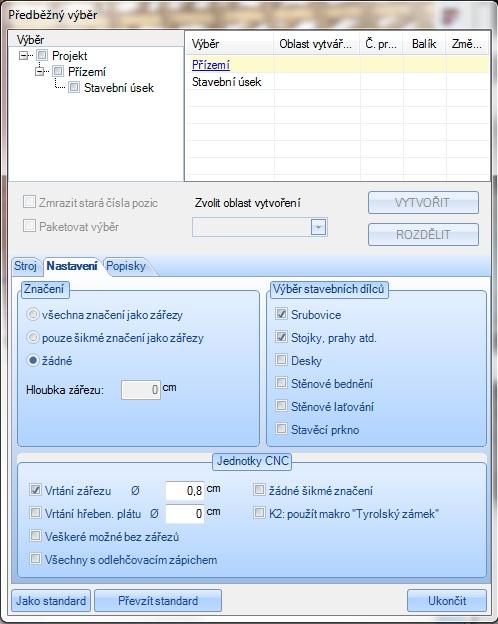Collapse the Projekt tree node
Image resolution: width=498 pixels, height=624 pixels.
pos(23,56)
